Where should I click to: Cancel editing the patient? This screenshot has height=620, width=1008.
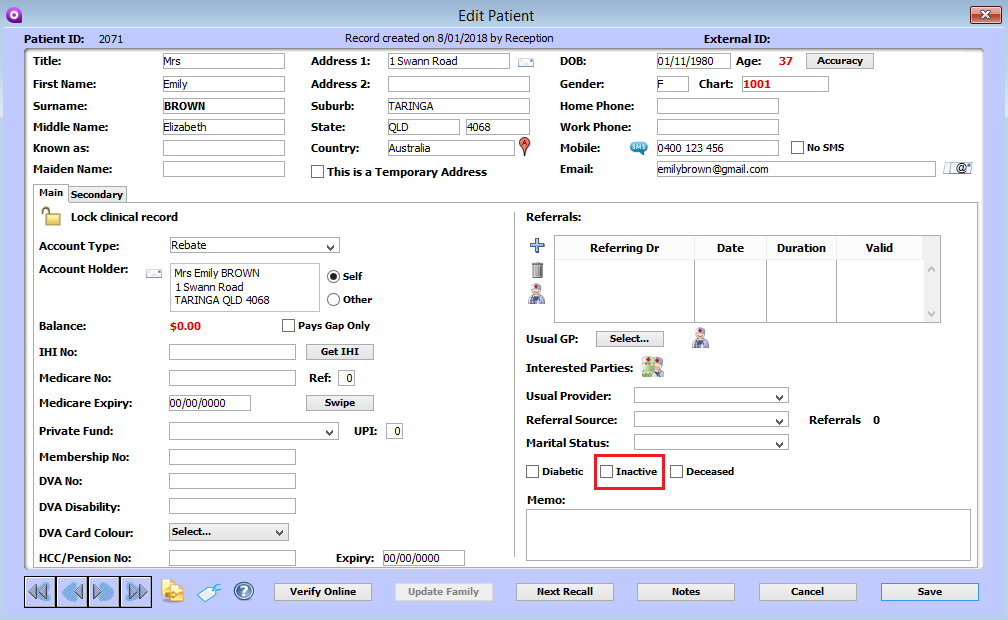(807, 592)
